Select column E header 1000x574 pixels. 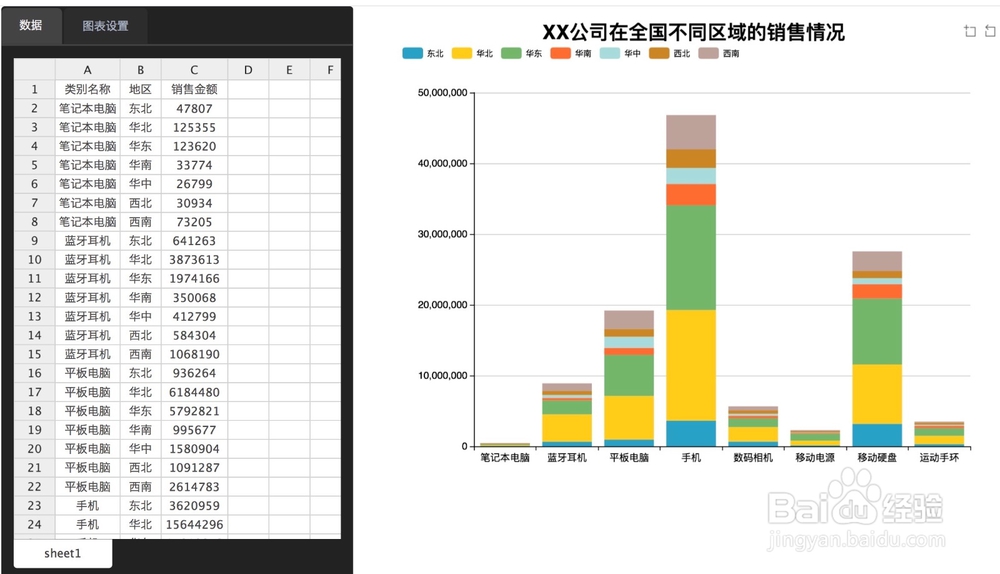point(289,70)
